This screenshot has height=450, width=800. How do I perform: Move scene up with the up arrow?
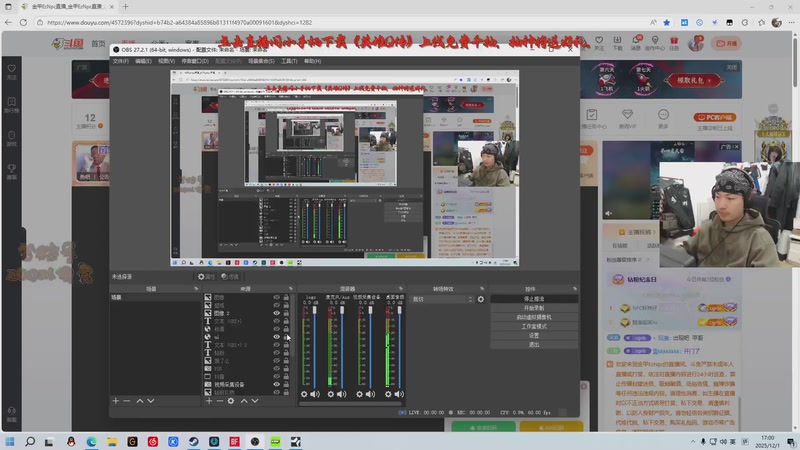pyautogui.click(x=140, y=401)
